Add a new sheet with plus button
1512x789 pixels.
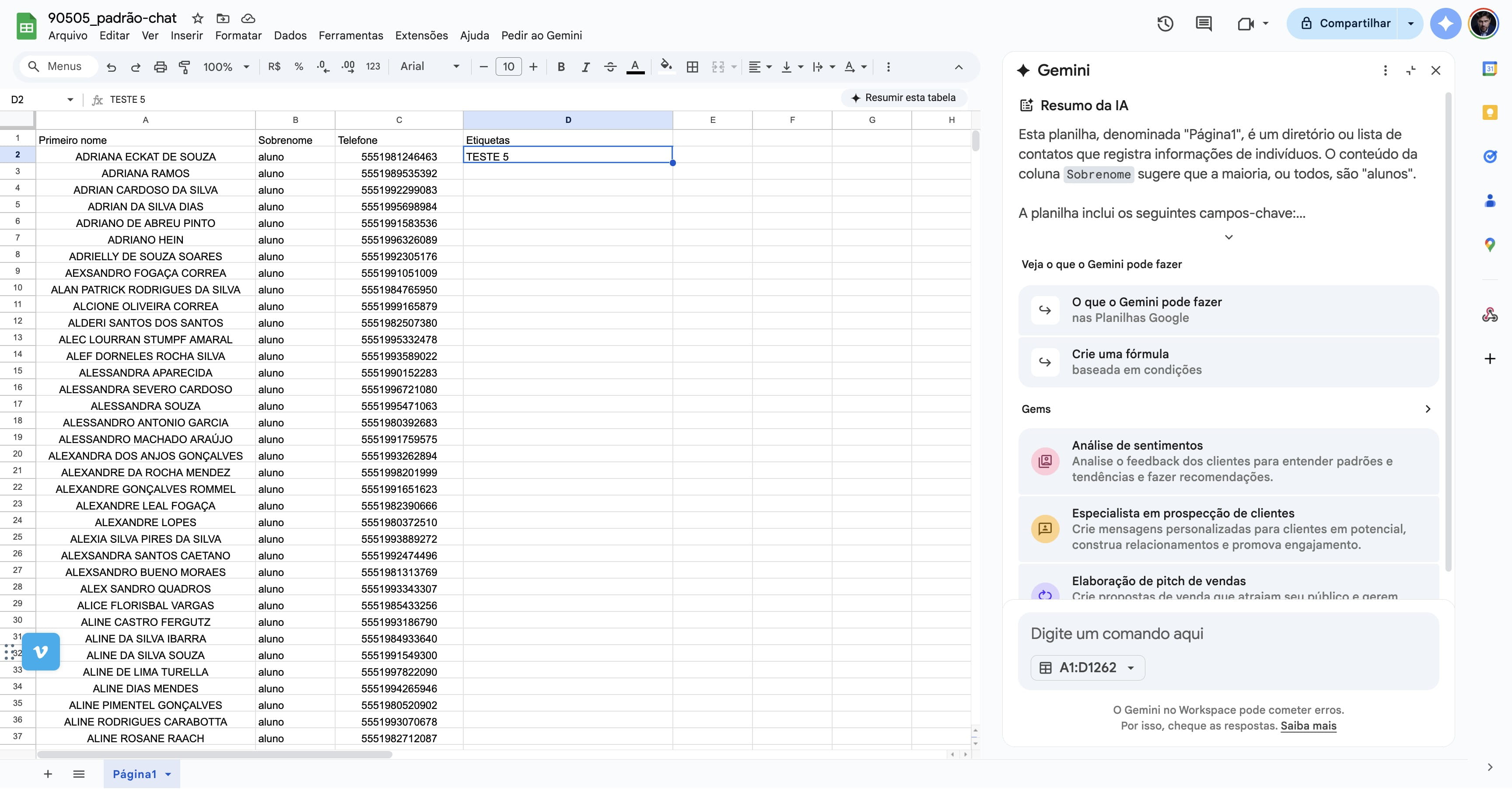(48, 774)
